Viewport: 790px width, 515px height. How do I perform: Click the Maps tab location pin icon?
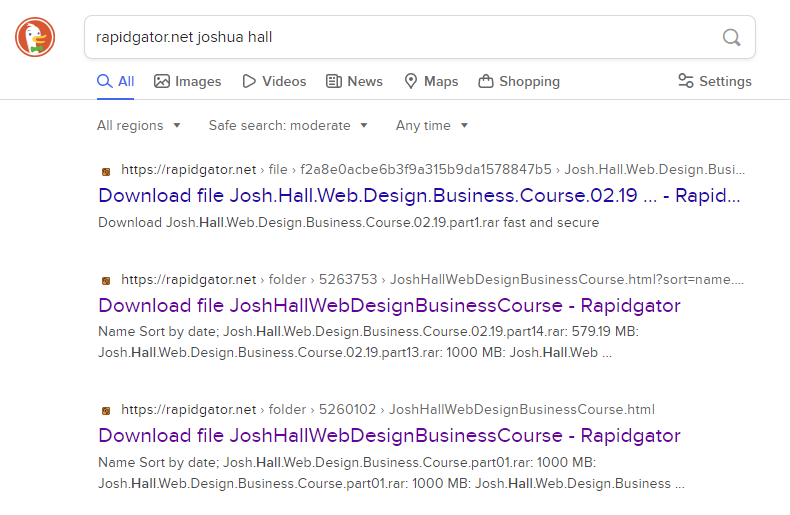[411, 81]
